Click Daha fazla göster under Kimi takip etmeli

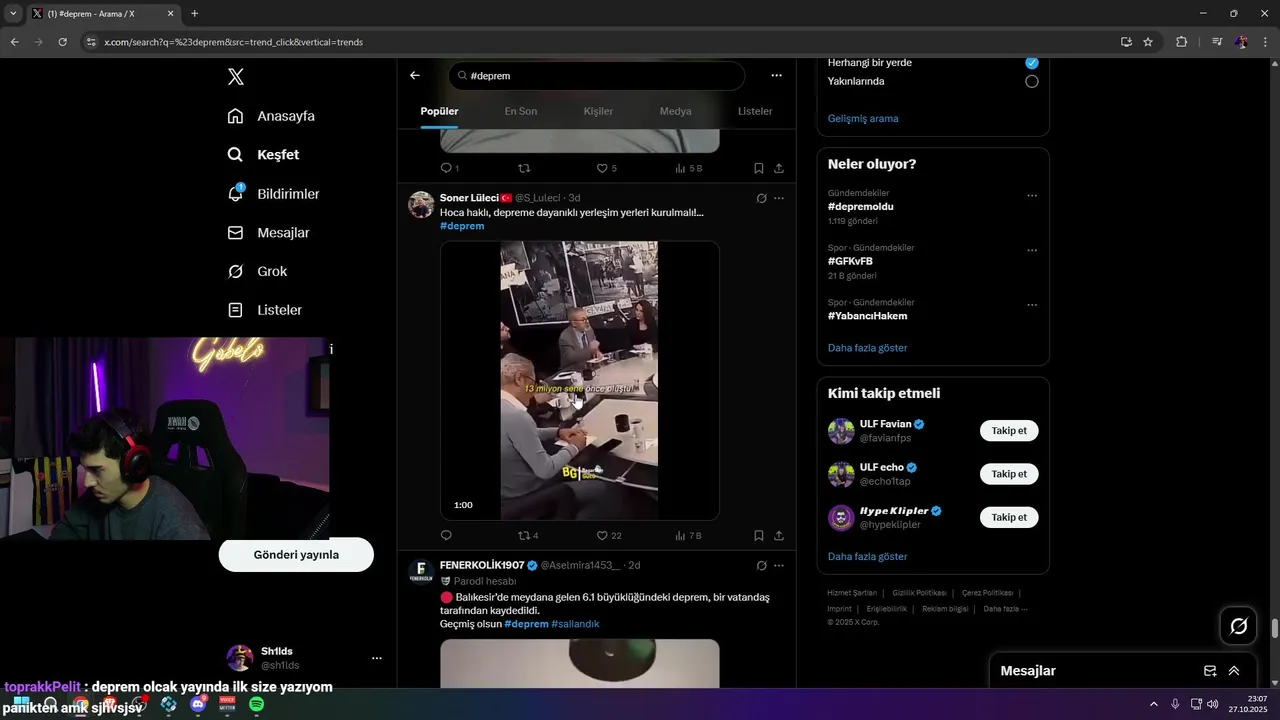point(868,556)
